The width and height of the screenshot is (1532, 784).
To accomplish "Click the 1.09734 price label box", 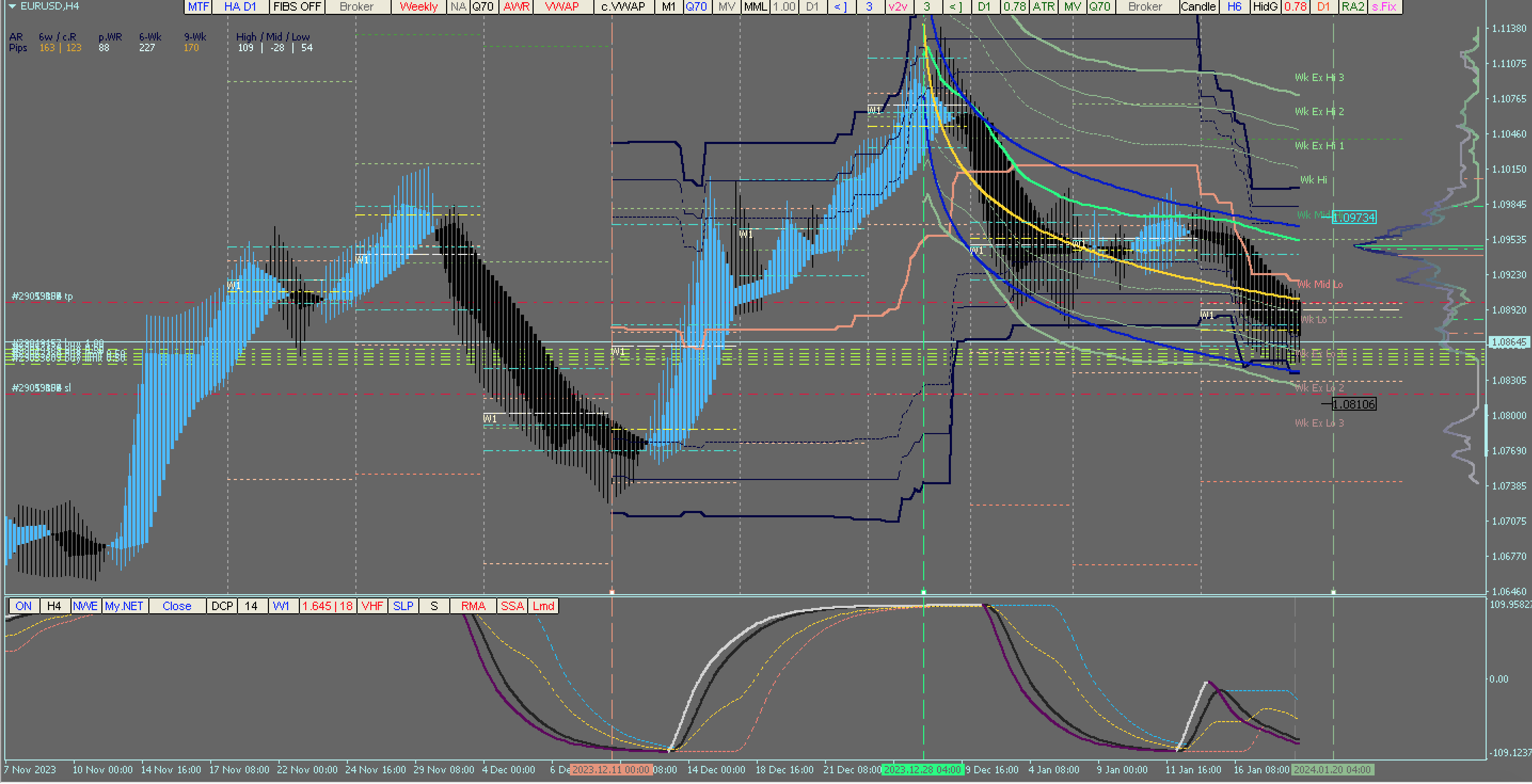I will coord(1354,218).
